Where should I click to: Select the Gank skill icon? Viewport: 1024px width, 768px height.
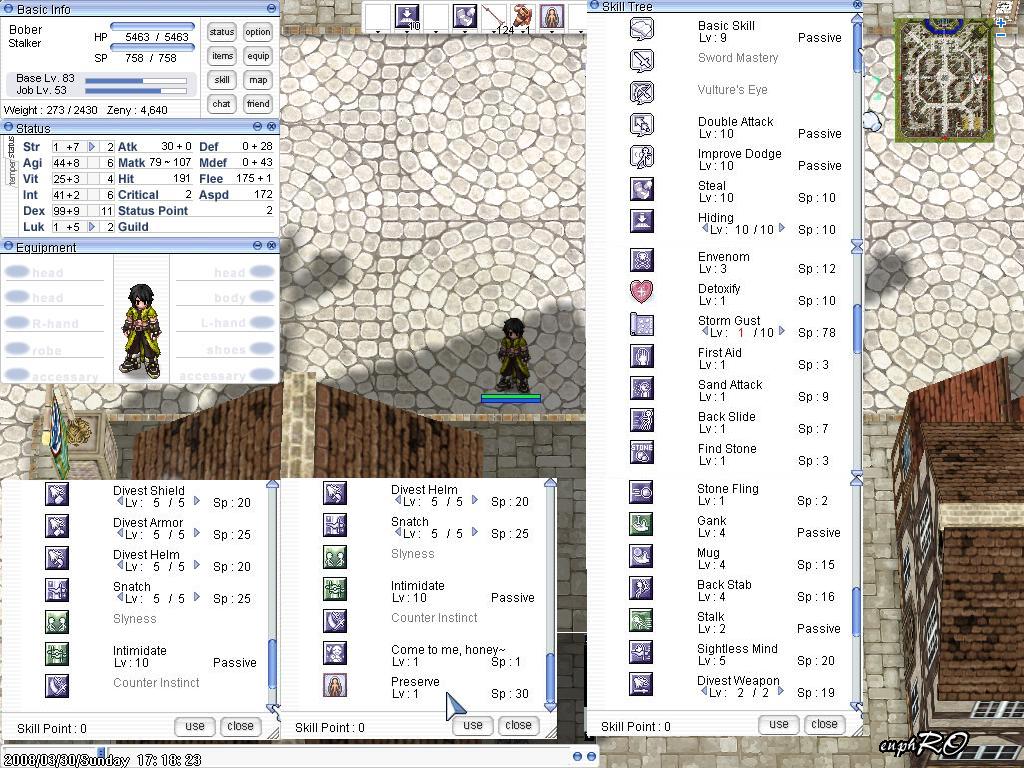click(x=641, y=524)
